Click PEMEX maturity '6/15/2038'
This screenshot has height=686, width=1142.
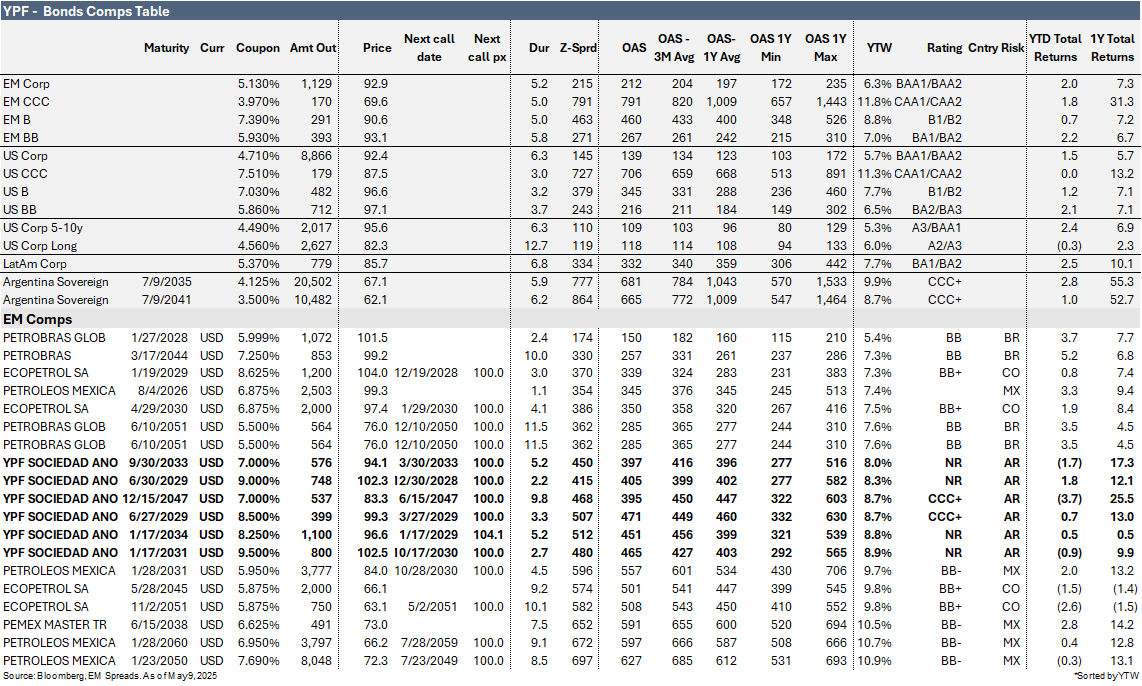(159, 625)
